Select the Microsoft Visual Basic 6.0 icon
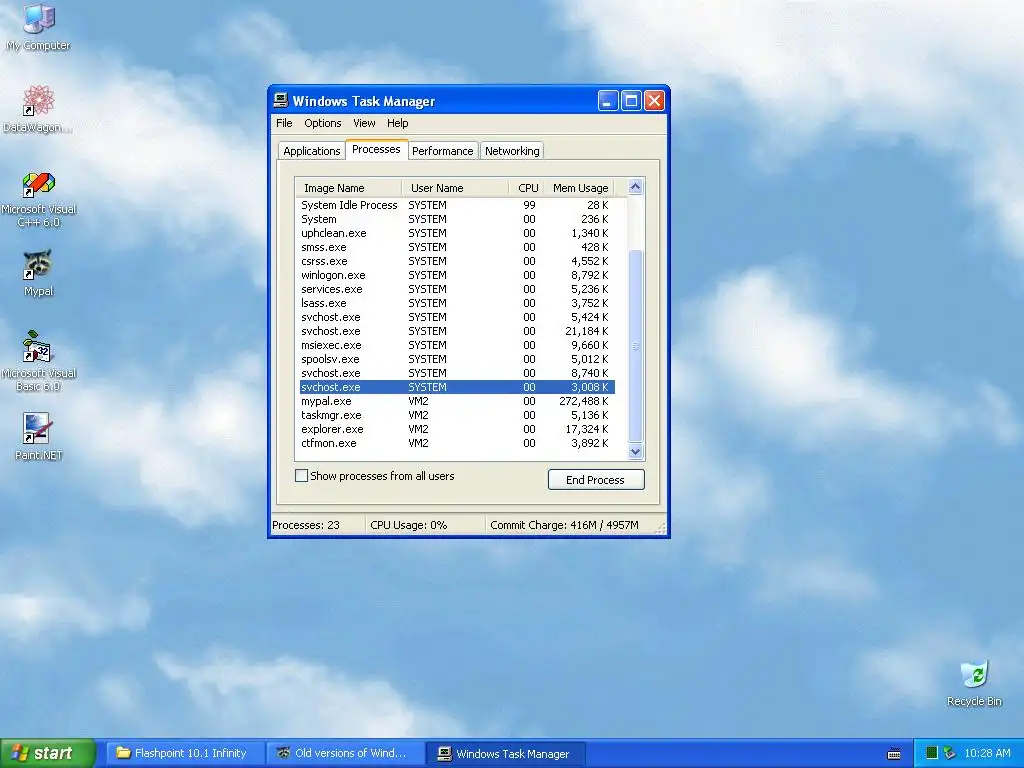The width and height of the screenshot is (1024, 768). [39, 361]
